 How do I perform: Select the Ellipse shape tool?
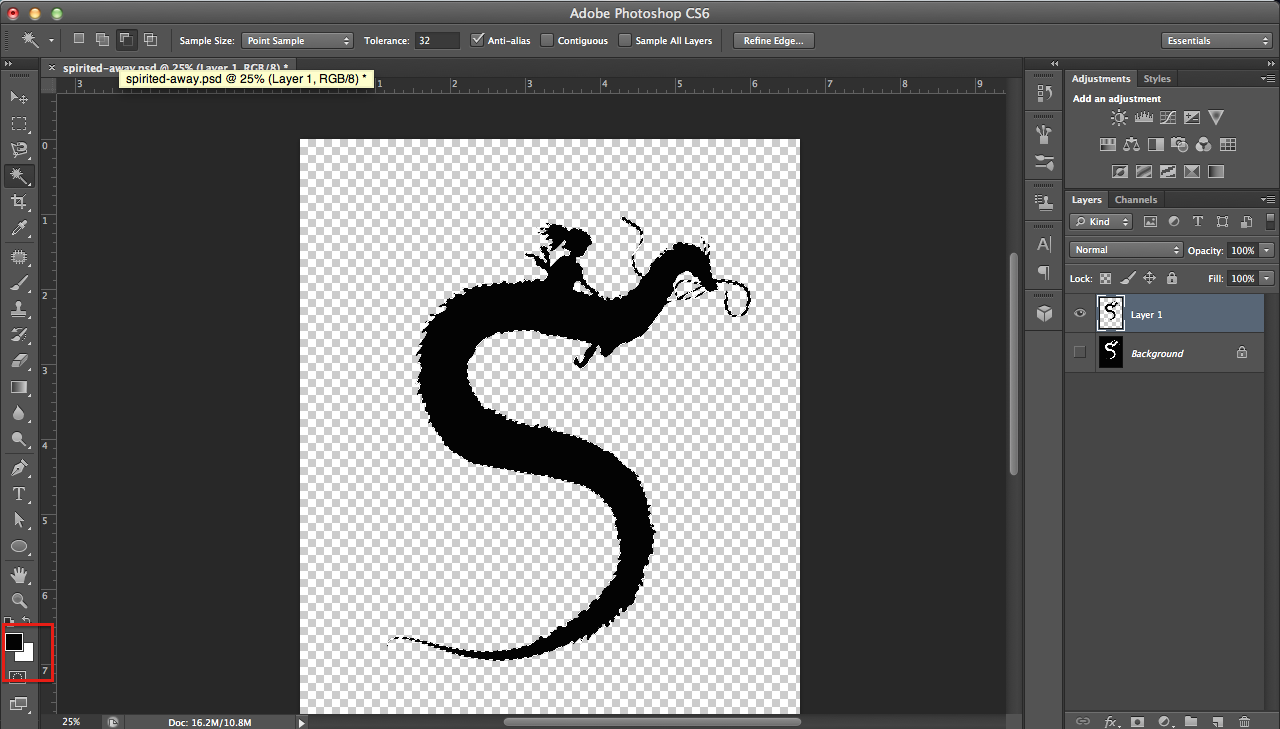[19, 547]
